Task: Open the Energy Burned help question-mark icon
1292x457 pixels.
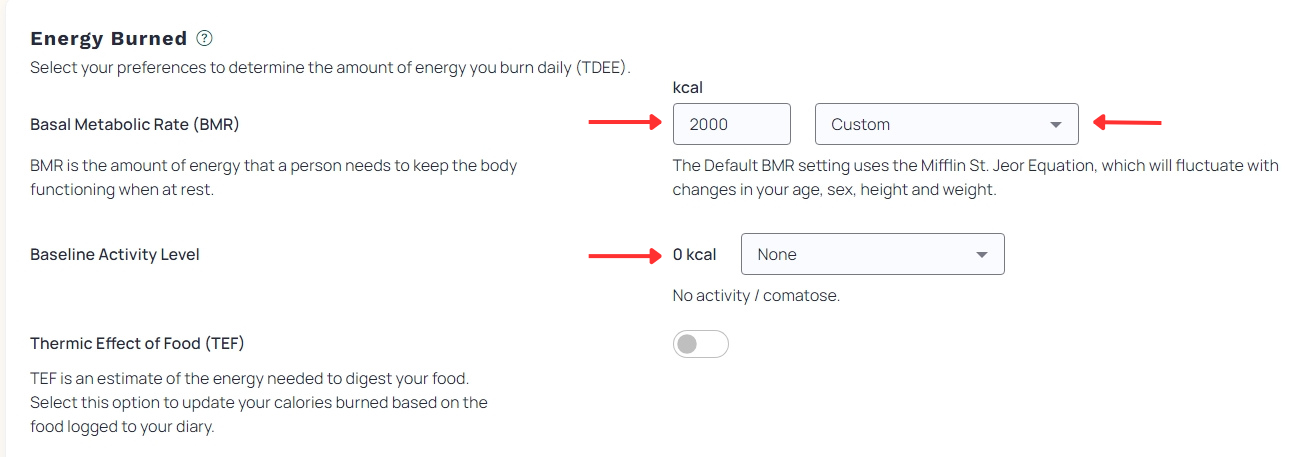Action: [x=205, y=39]
